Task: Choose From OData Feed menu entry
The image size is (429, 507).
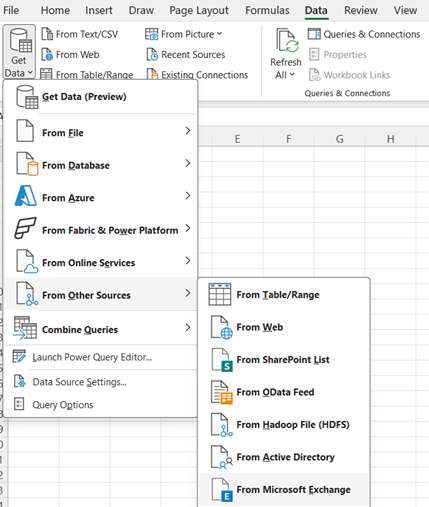Action: tap(284, 392)
